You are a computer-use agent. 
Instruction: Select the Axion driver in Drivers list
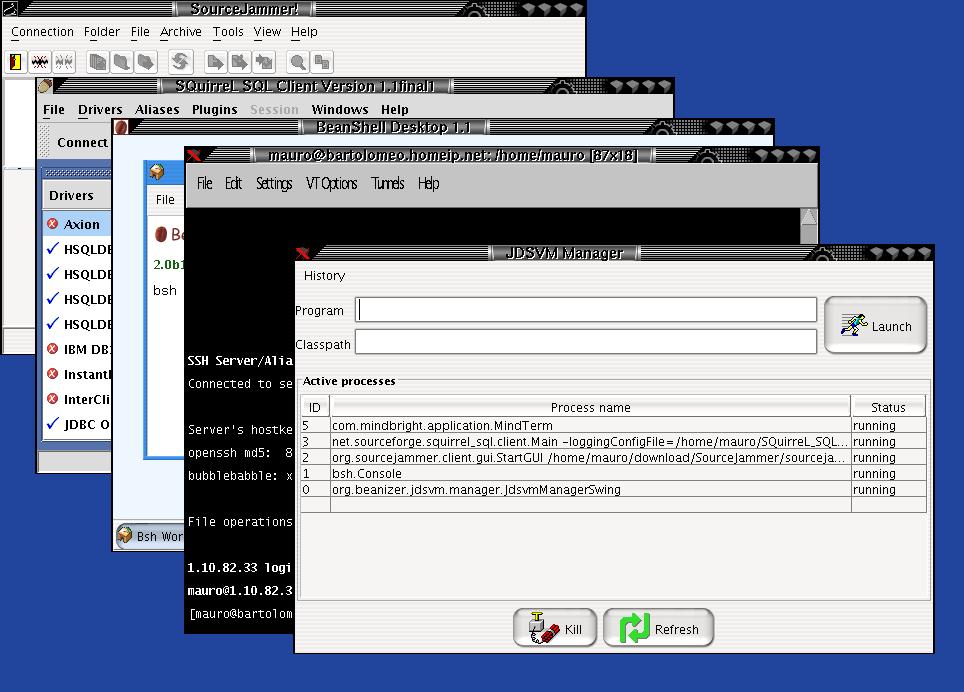point(77,224)
